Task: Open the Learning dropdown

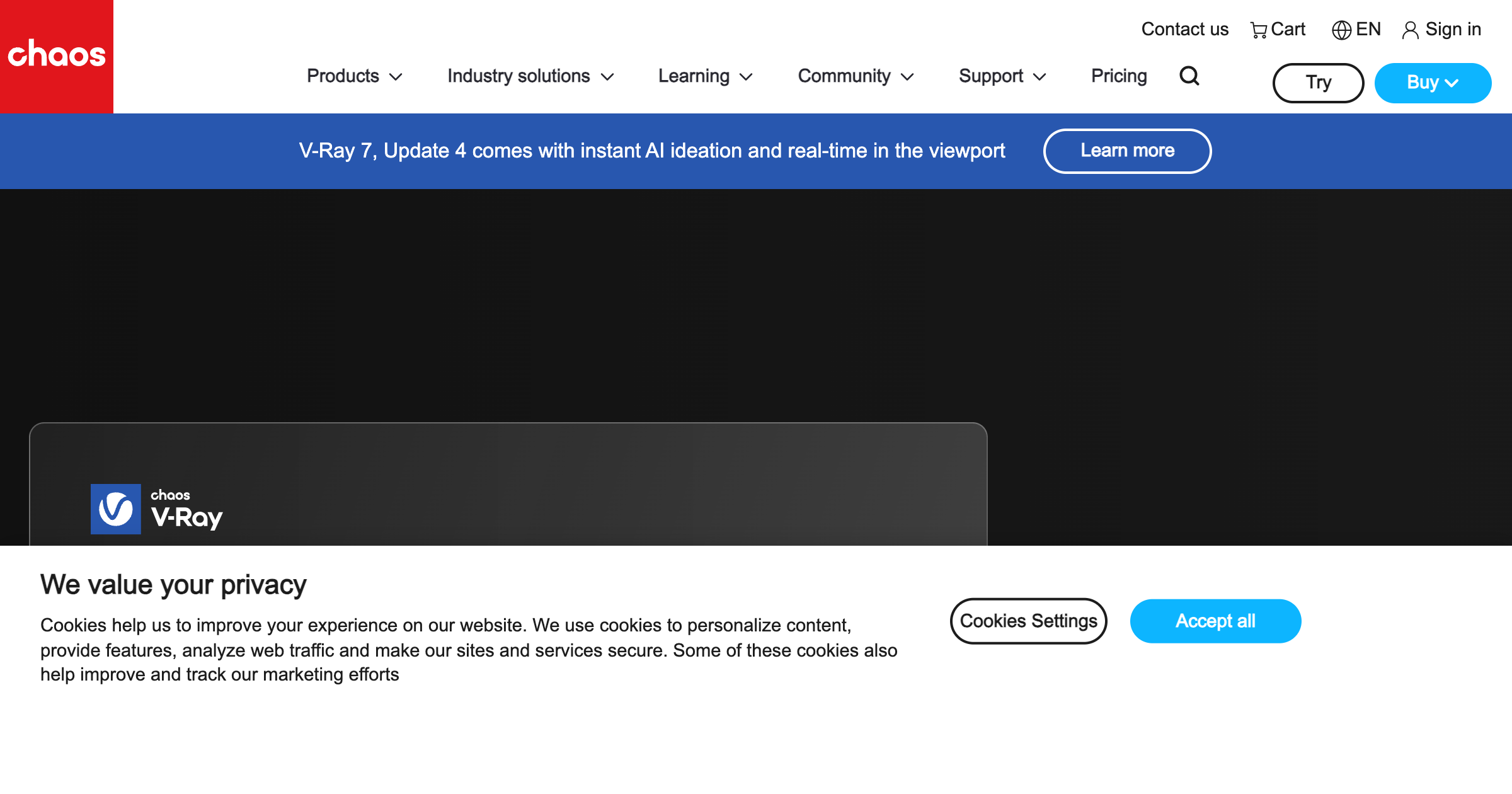Action: tap(706, 76)
